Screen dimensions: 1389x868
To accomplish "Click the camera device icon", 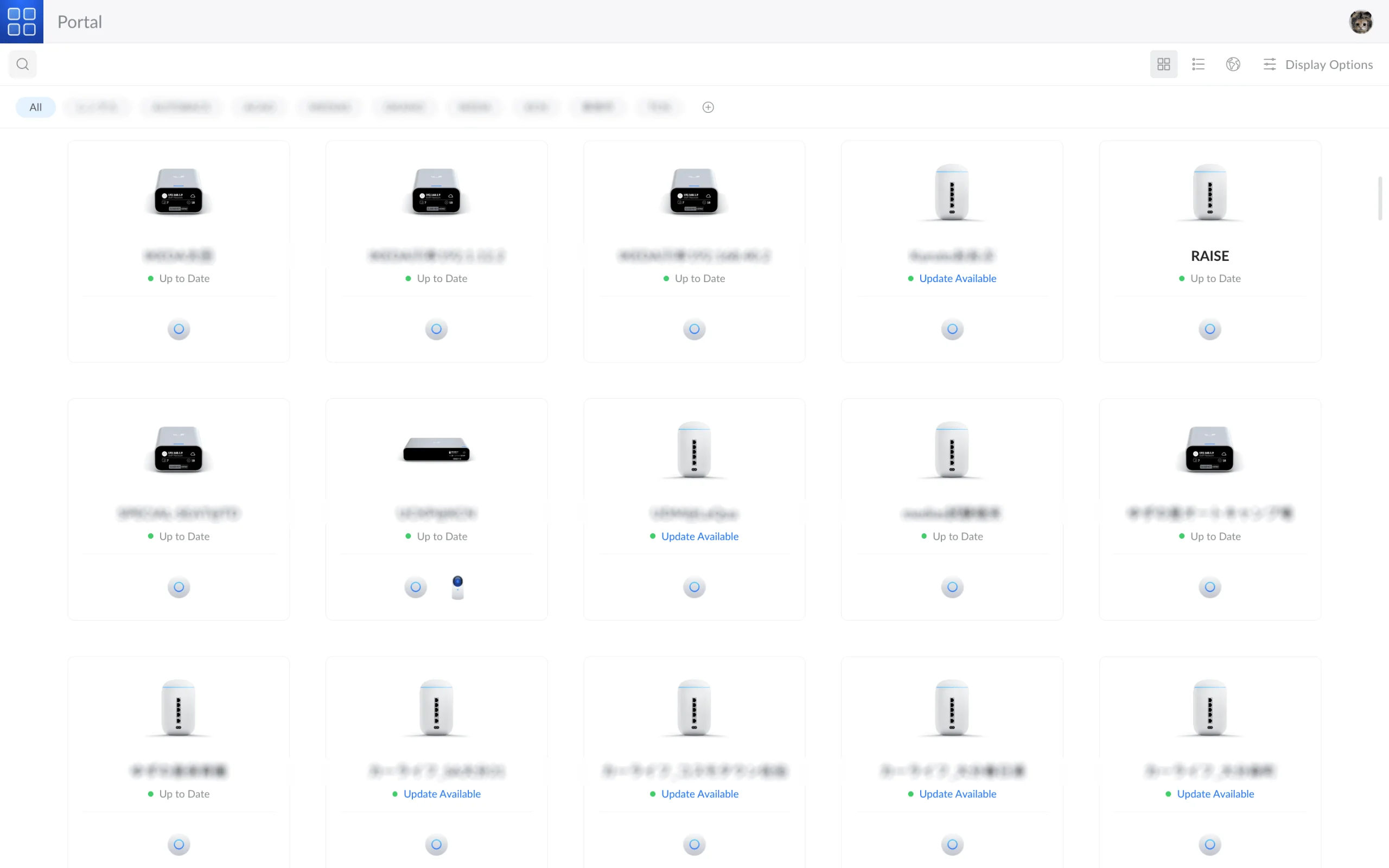I will [x=457, y=586].
